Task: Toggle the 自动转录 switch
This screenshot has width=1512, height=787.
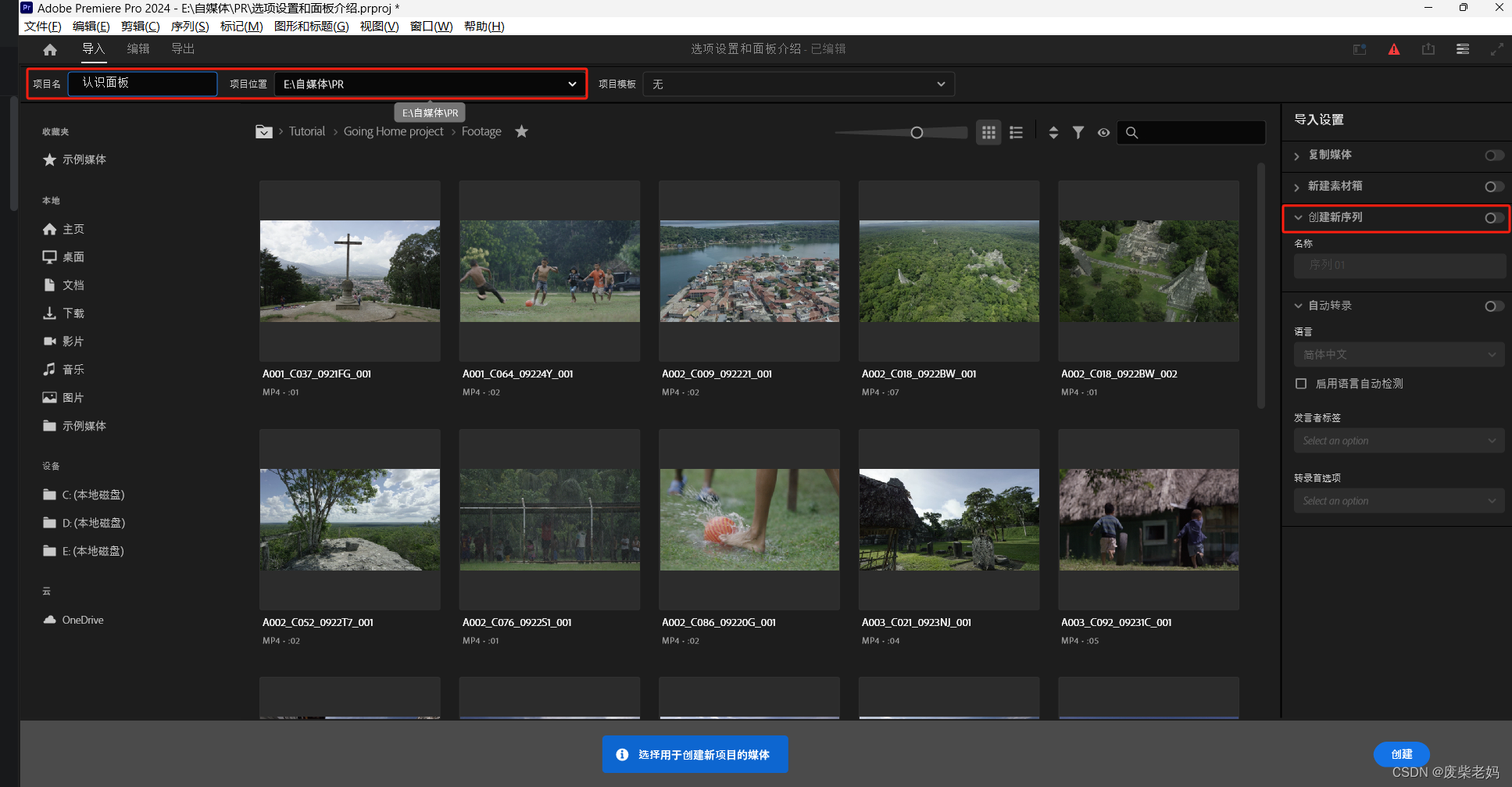Action: pyautogui.click(x=1494, y=306)
